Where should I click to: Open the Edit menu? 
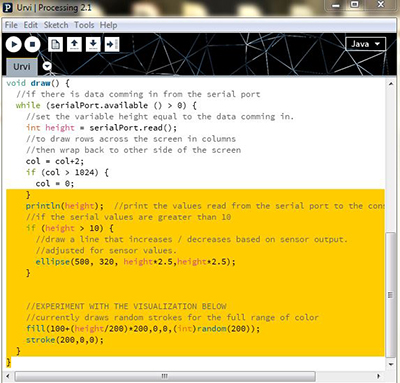coord(31,25)
